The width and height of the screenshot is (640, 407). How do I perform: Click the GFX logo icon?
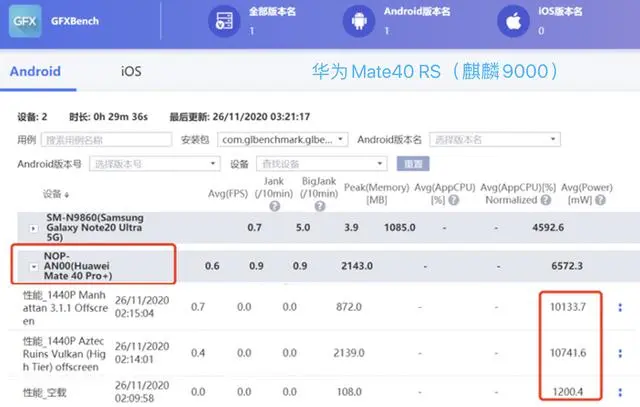pos(25,21)
